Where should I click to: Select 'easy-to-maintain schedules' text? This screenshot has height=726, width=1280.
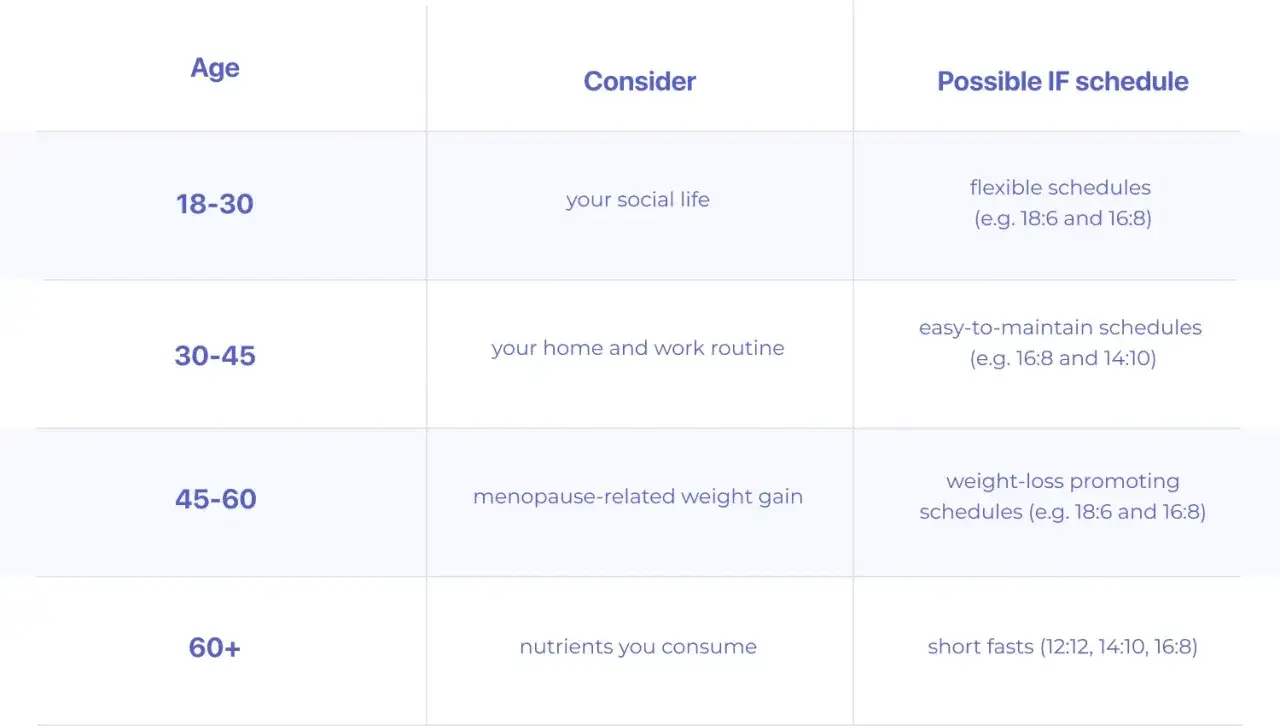tap(1060, 327)
